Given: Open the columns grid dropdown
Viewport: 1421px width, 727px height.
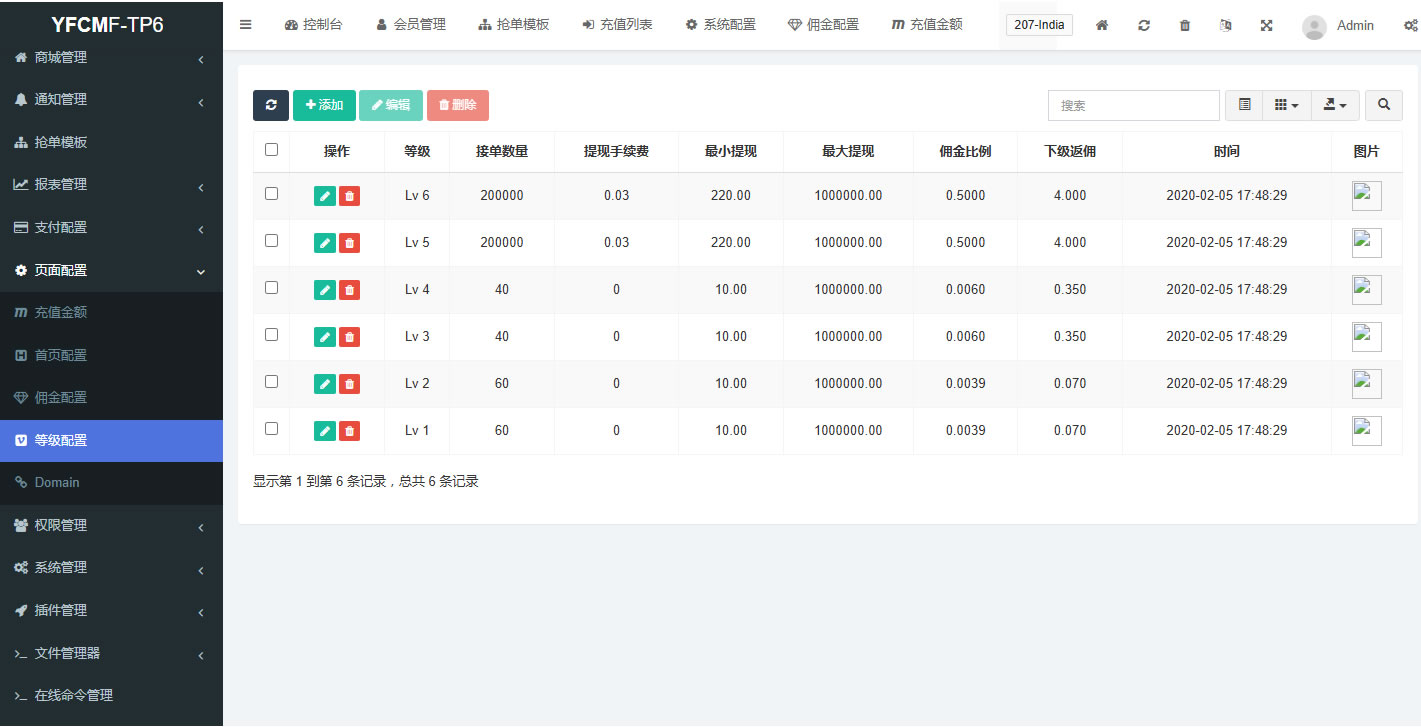Looking at the screenshot, I should pyautogui.click(x=1286, y=105).
